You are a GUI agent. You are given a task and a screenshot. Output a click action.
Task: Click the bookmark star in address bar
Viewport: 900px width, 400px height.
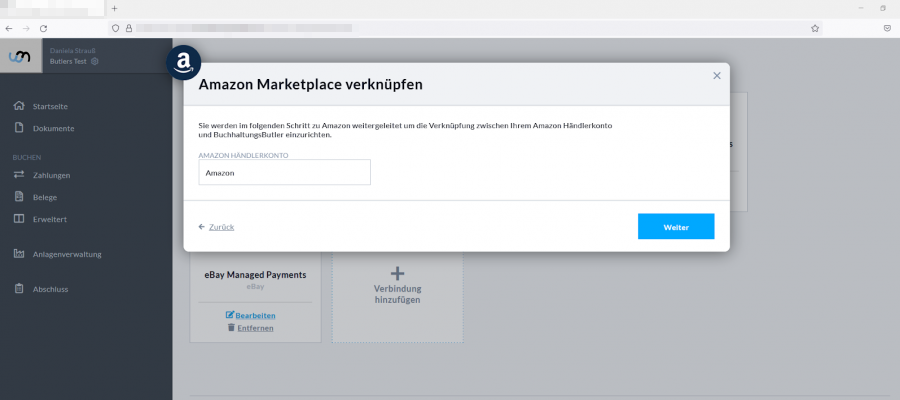(815, 29)
